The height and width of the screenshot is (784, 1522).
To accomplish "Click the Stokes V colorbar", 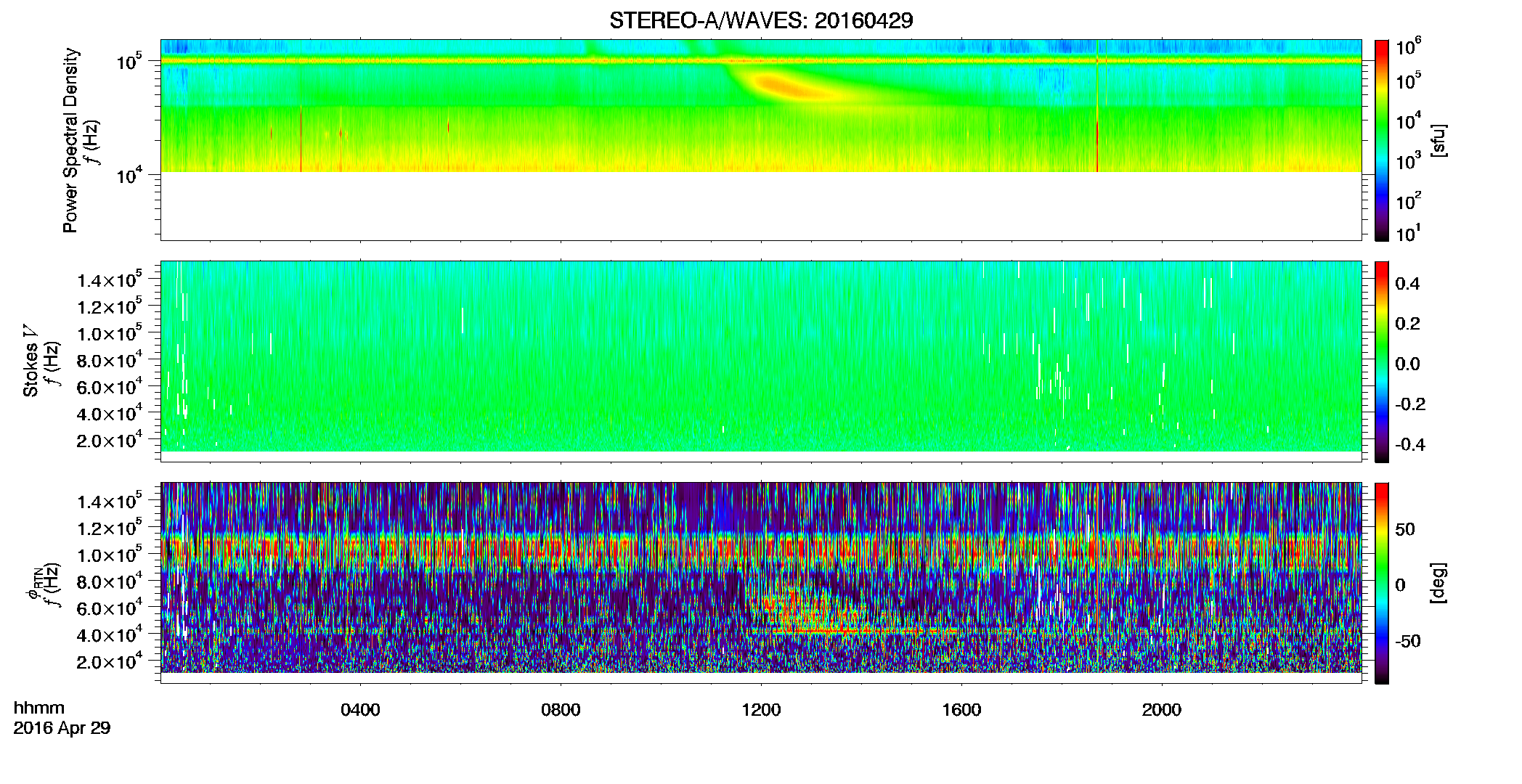I will point(1382,362).
